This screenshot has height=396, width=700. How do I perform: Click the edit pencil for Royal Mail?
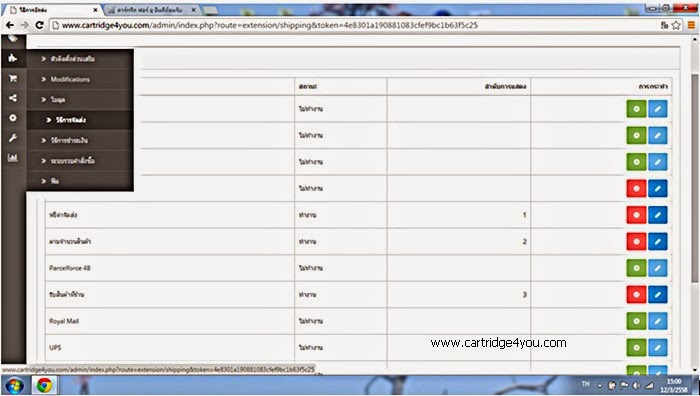click(x=658, y=321)
